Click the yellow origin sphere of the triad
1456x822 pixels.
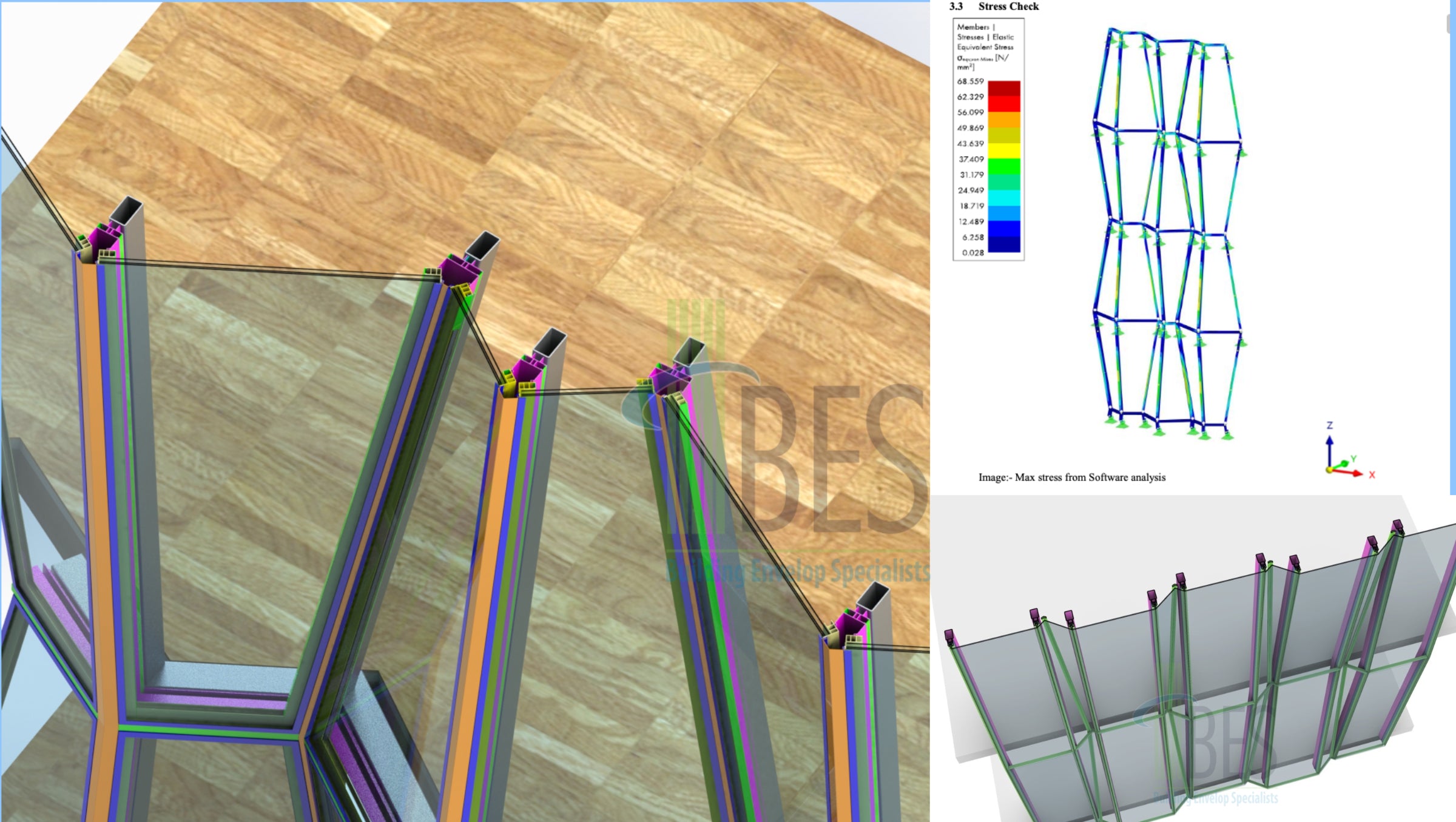tap(1330, 470)
